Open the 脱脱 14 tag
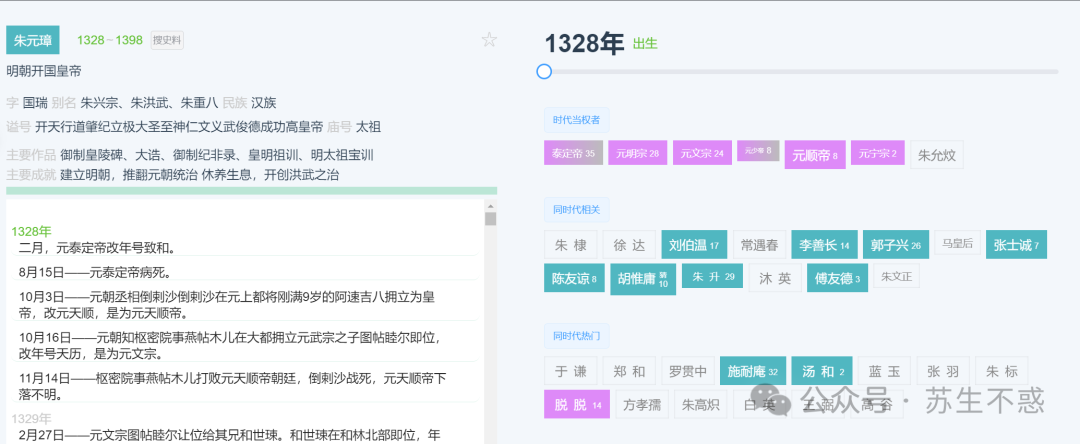The width and height of the screenshot is (1080, 444). pos(577,404)
